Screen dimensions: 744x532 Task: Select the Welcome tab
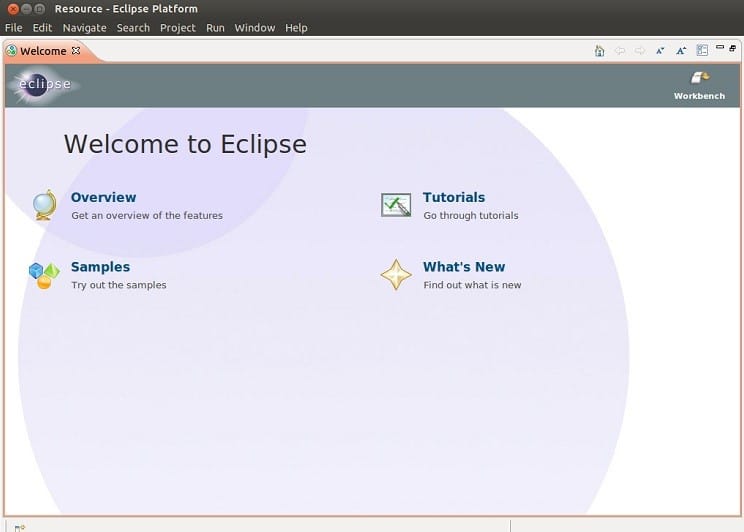(43, 51)
